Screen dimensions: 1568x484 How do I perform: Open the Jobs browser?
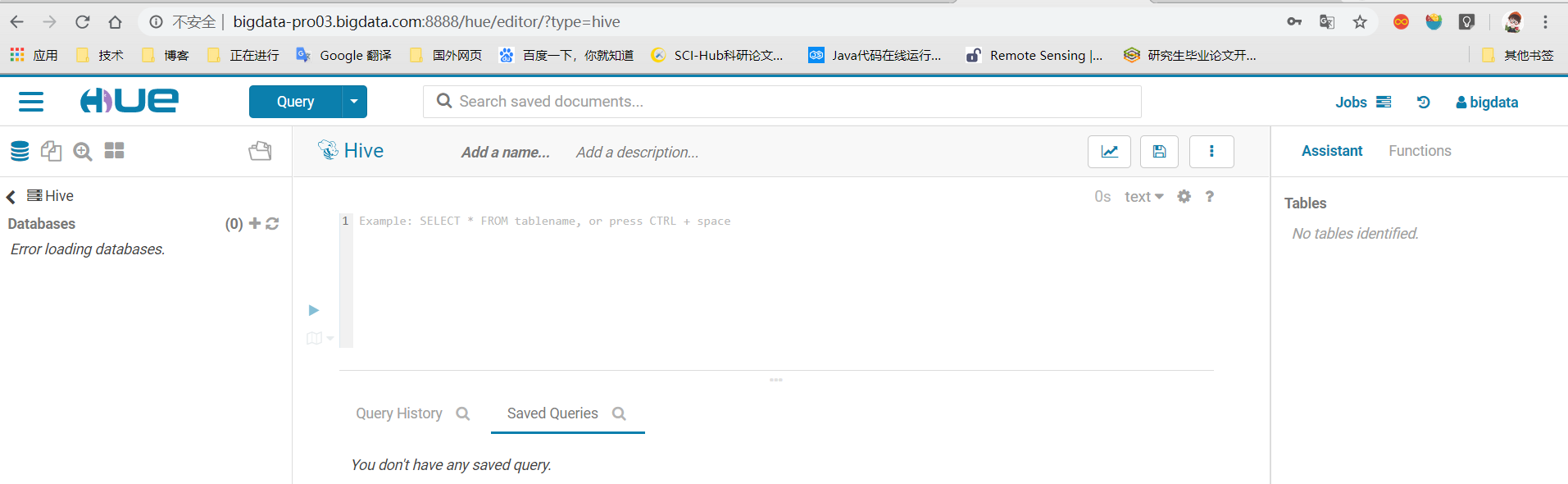pyautogui.click(x=1363, y=103)
